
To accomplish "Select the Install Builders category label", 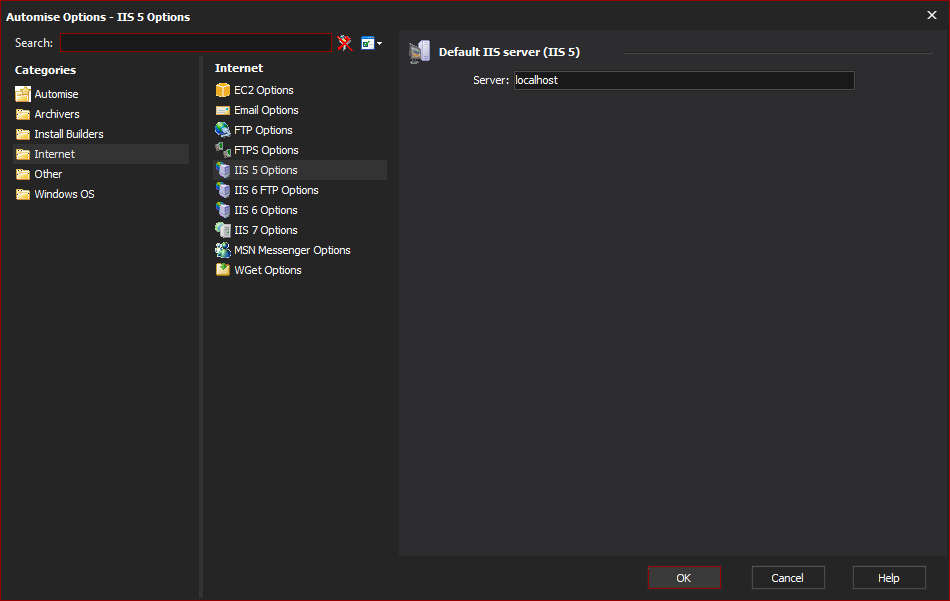I will tap(69, 134).
